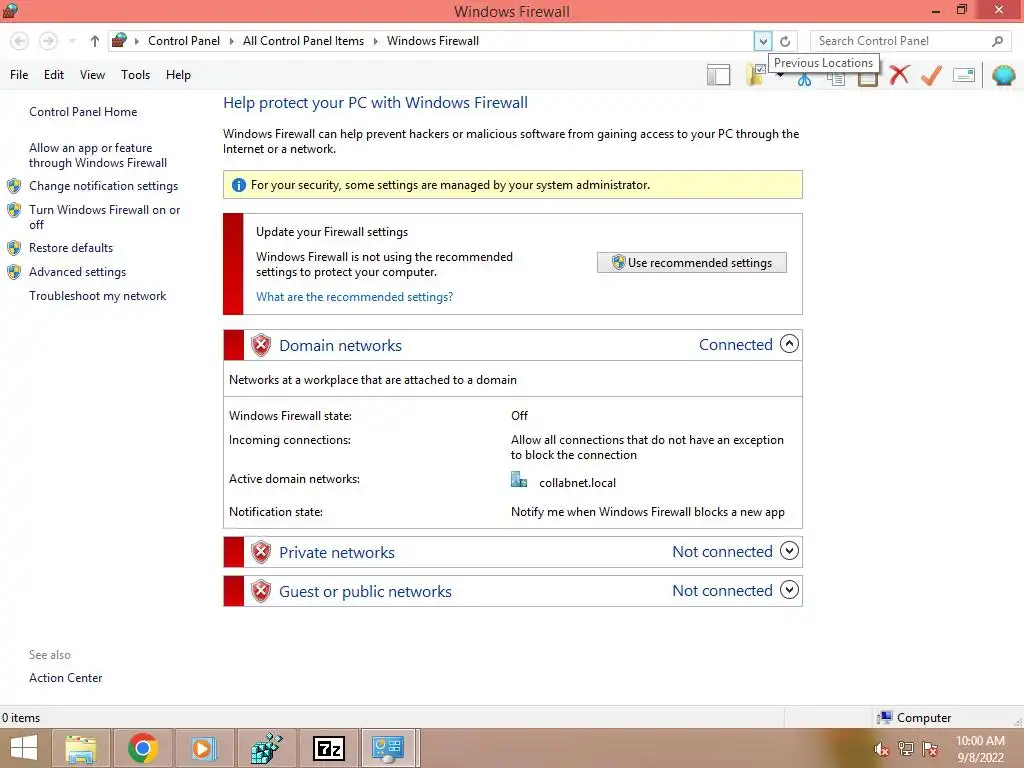Click the Forward navigation arrow
The height and width of the screenshot is (768, 1024).
(48, 41)
